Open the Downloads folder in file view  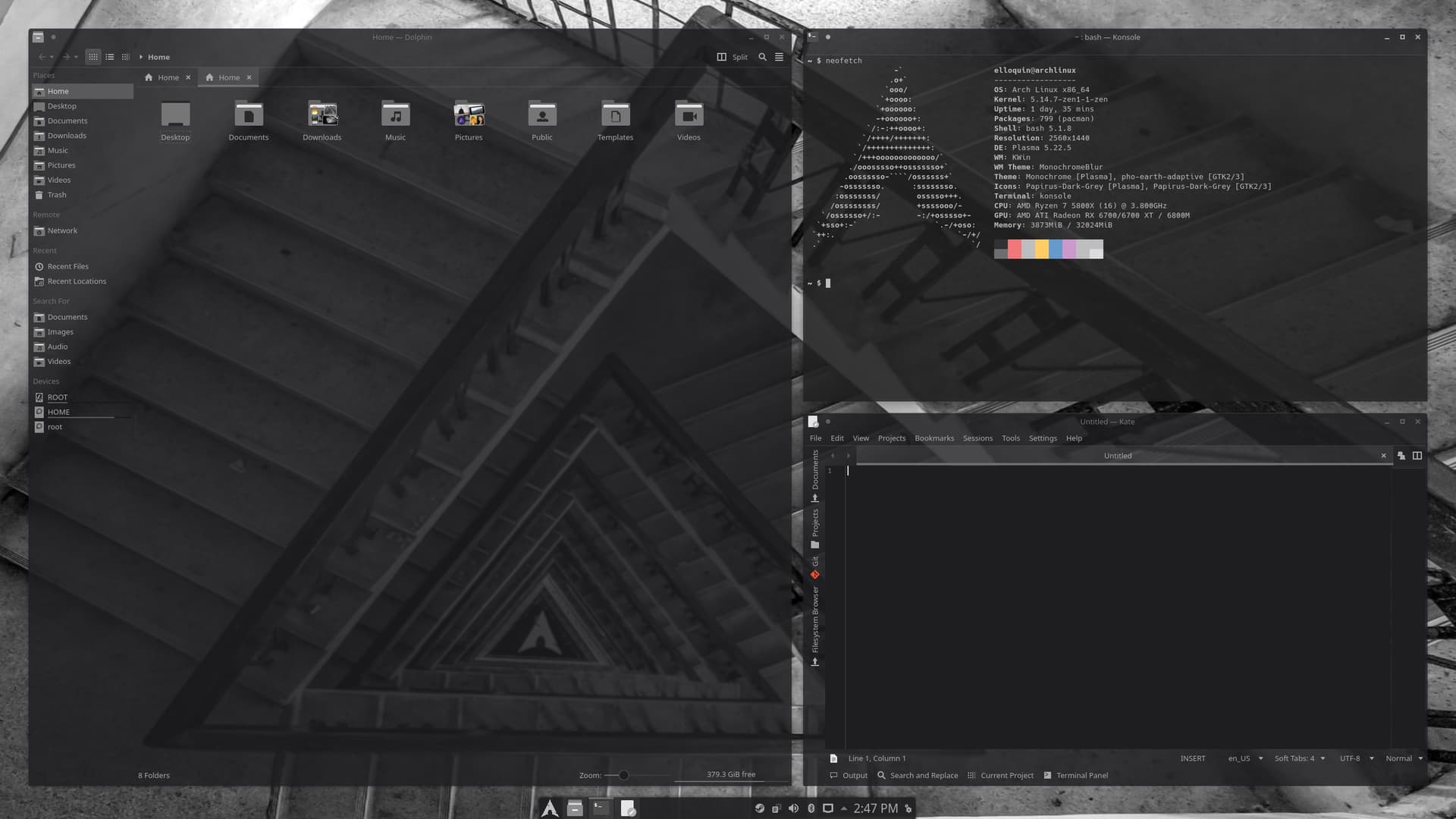coord(322,121)
